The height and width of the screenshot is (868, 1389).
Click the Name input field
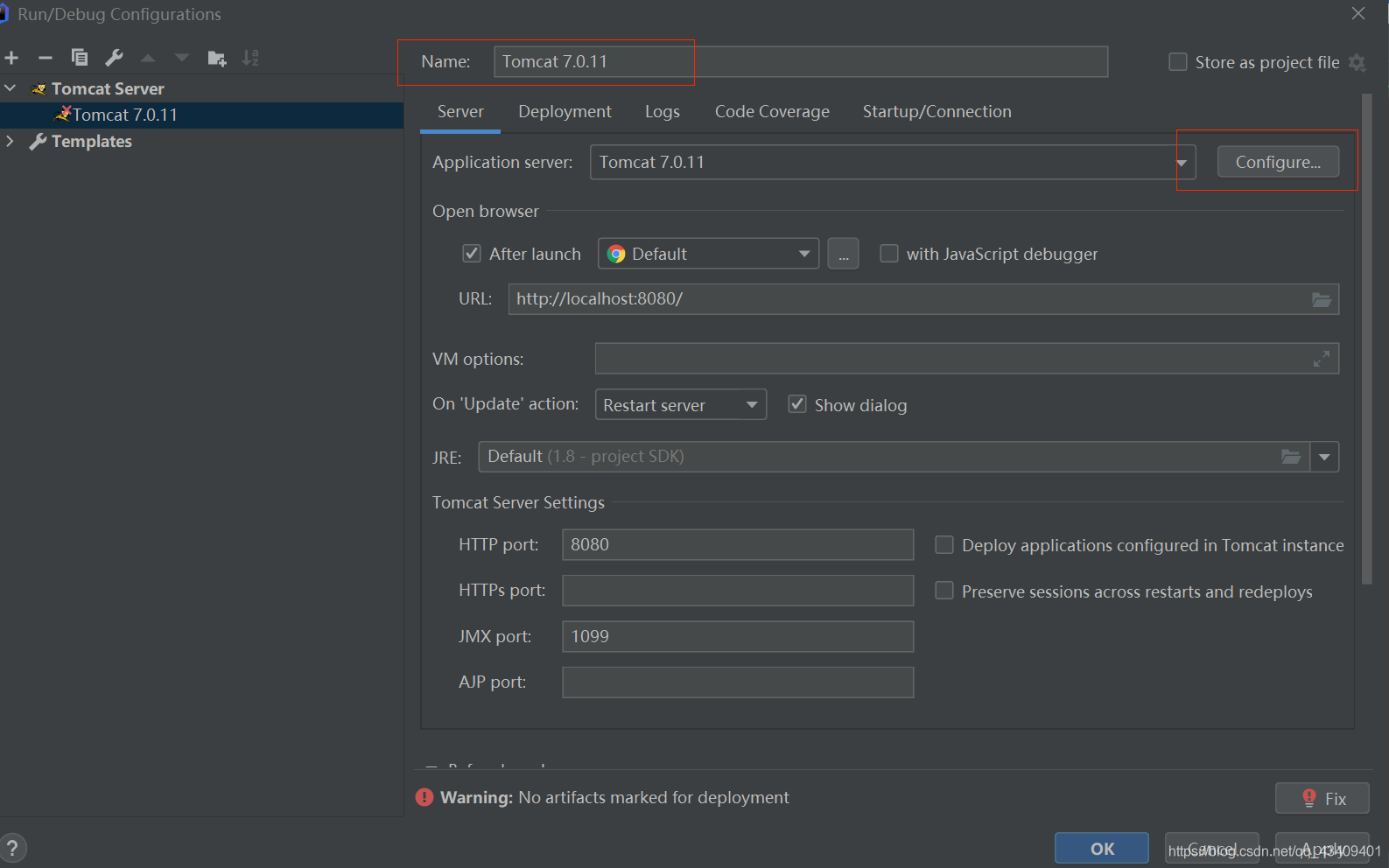pyautogui.click(x=801, y=62)
